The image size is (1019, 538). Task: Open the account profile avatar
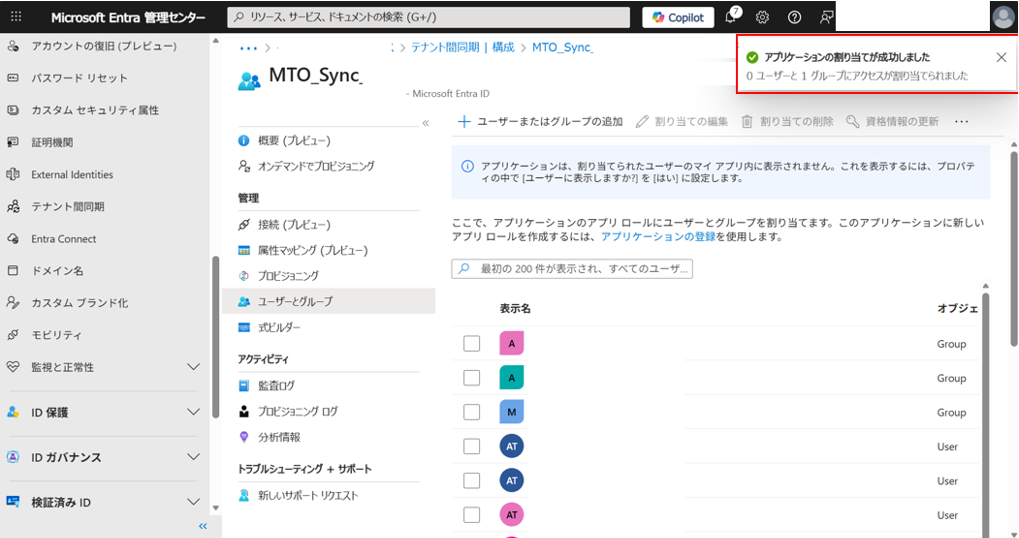pos(1003,17)
